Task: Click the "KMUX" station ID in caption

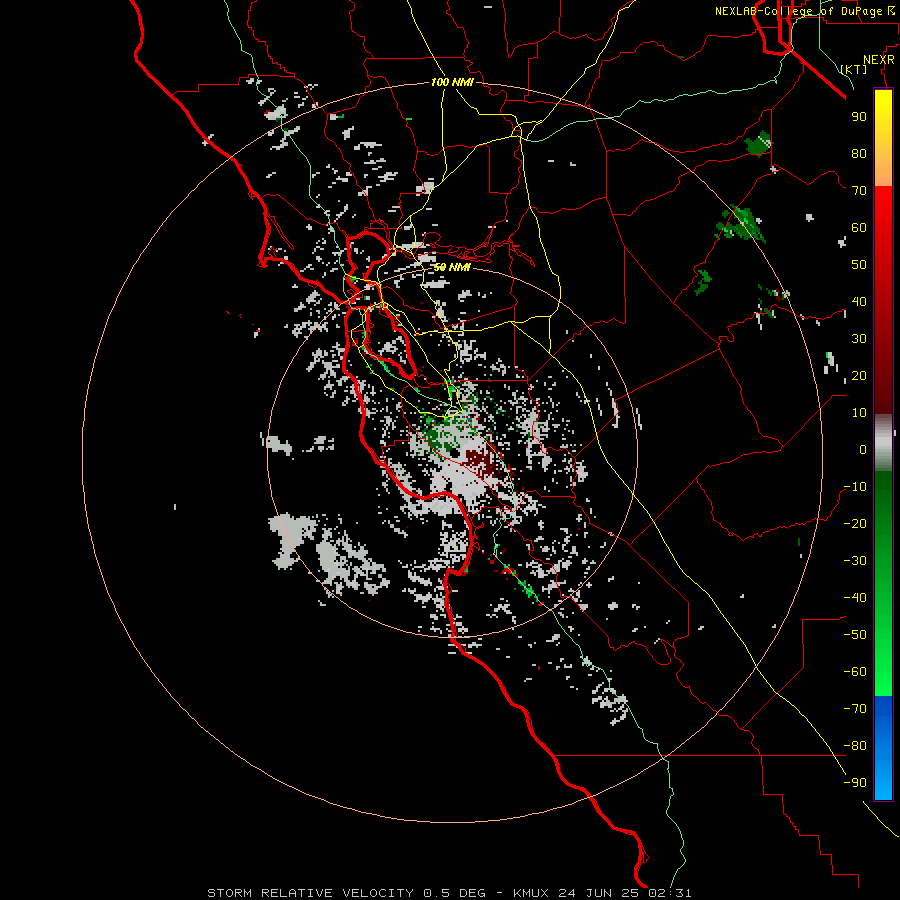Action: [531, 893]
